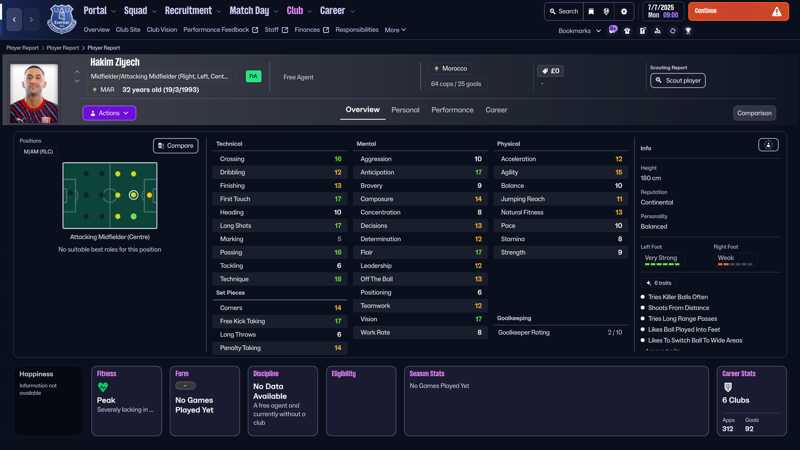Click the bookmark icon beside Search
Screen dimensions: 800x450
[x=591, y=12]
